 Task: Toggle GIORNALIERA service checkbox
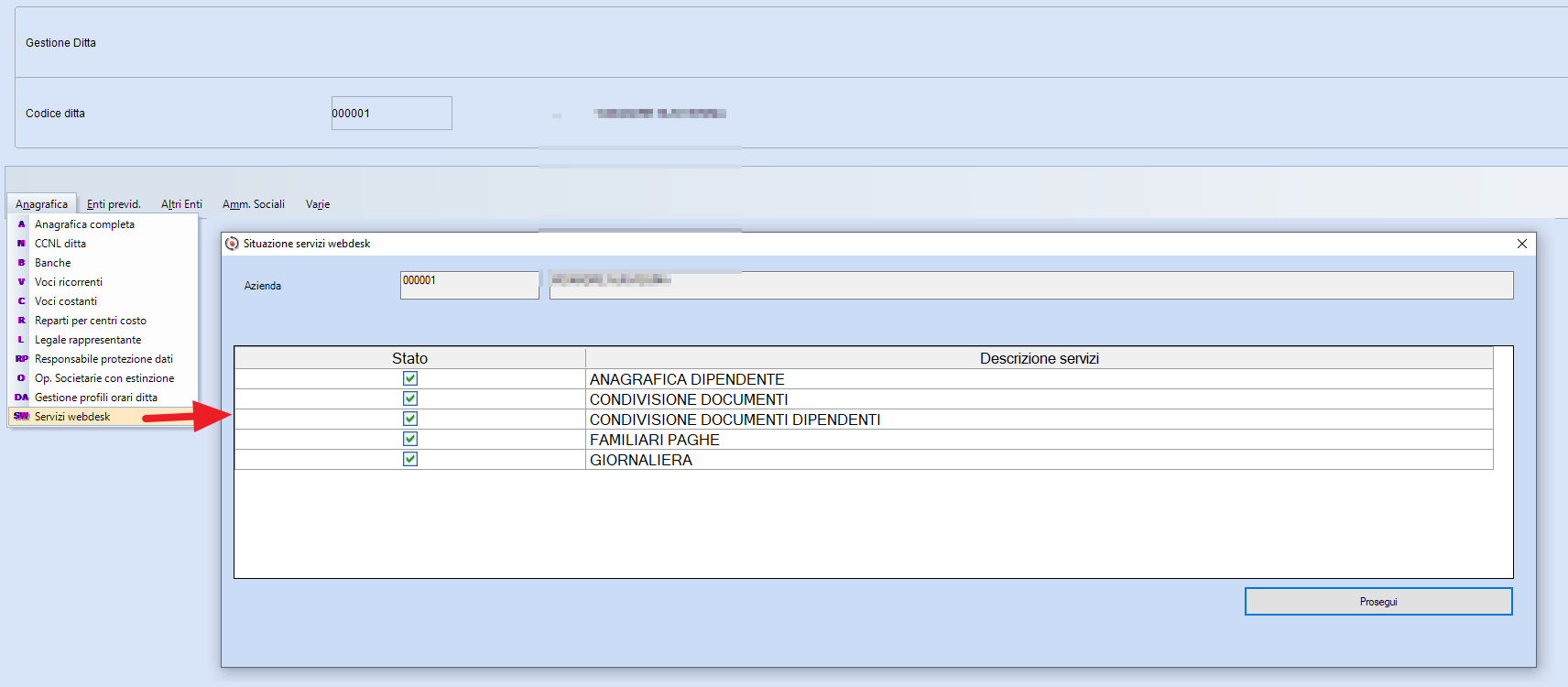pos(410,459)
